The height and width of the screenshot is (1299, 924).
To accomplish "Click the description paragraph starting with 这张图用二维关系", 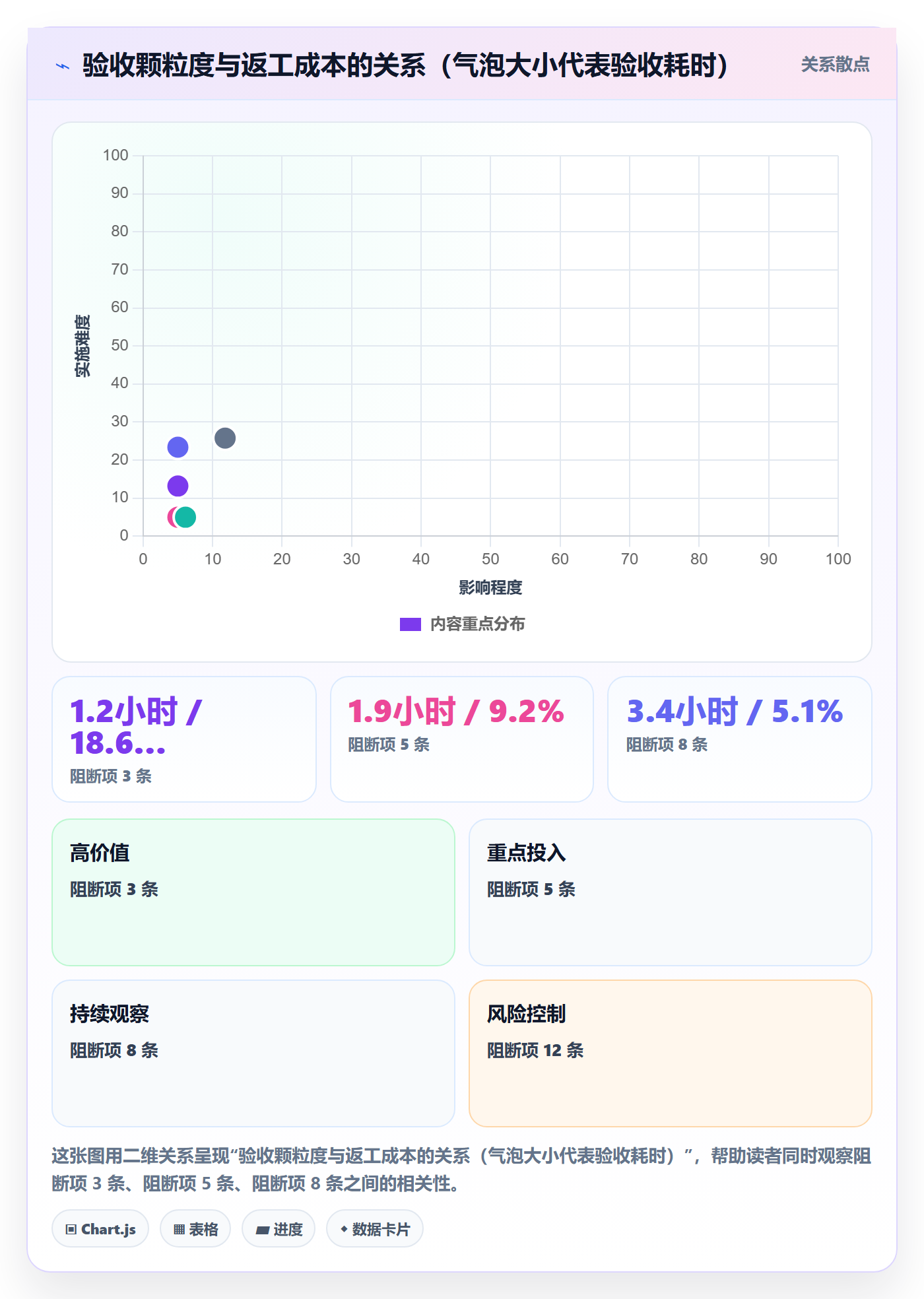I will [462, 1170].
